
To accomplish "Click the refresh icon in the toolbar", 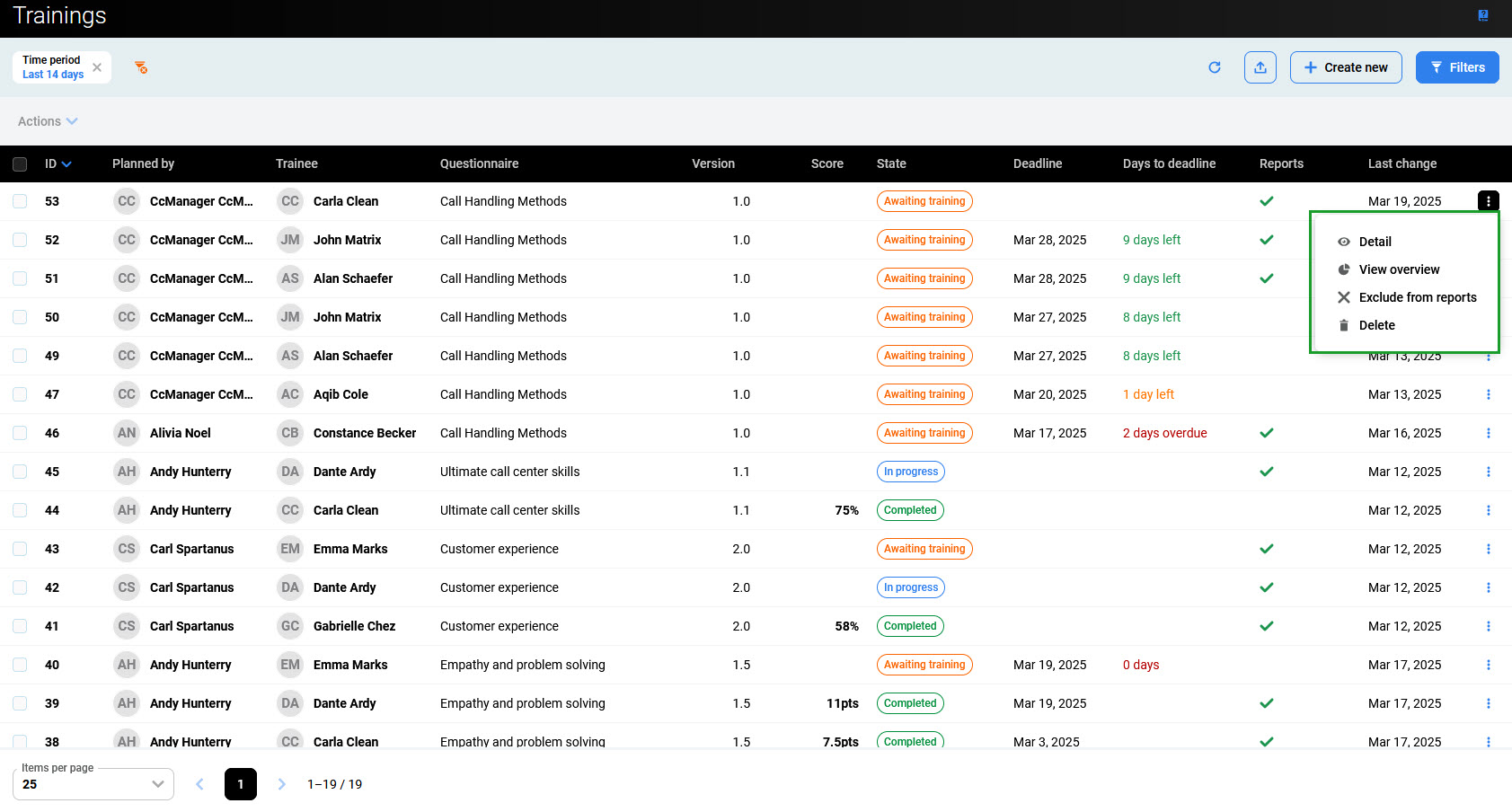I will 1214,67.
